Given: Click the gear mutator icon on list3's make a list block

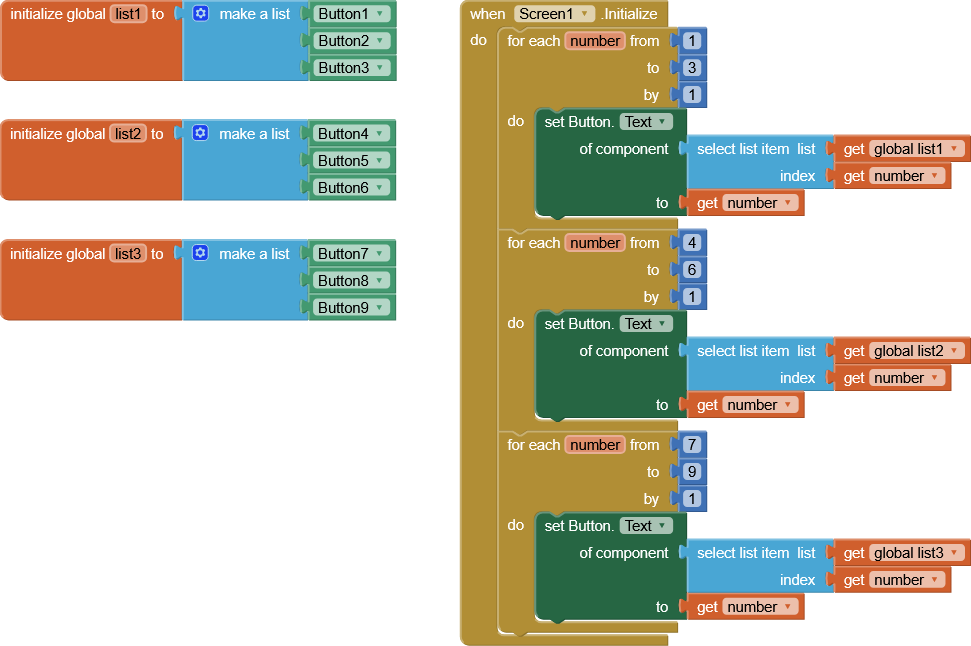Looking at the screenshot, I should coord(200,254).
